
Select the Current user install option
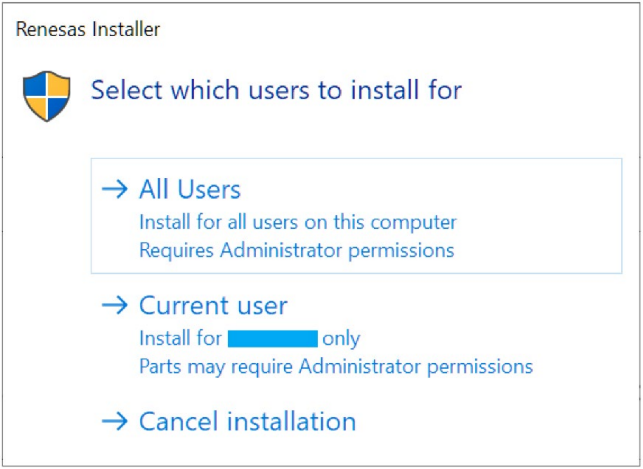point(213,305)
